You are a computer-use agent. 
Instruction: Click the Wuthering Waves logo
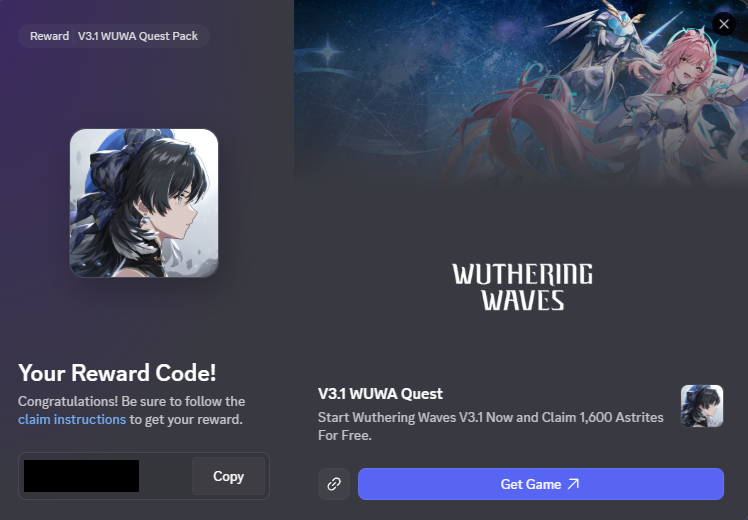(522, 287)
